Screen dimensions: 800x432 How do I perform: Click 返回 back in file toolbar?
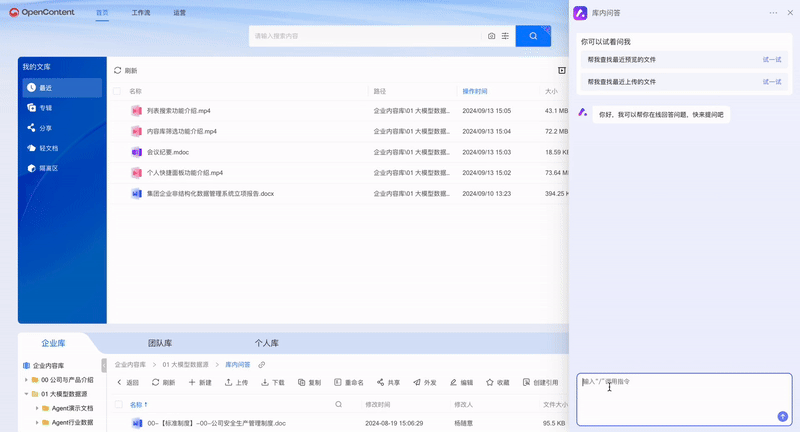128,383
